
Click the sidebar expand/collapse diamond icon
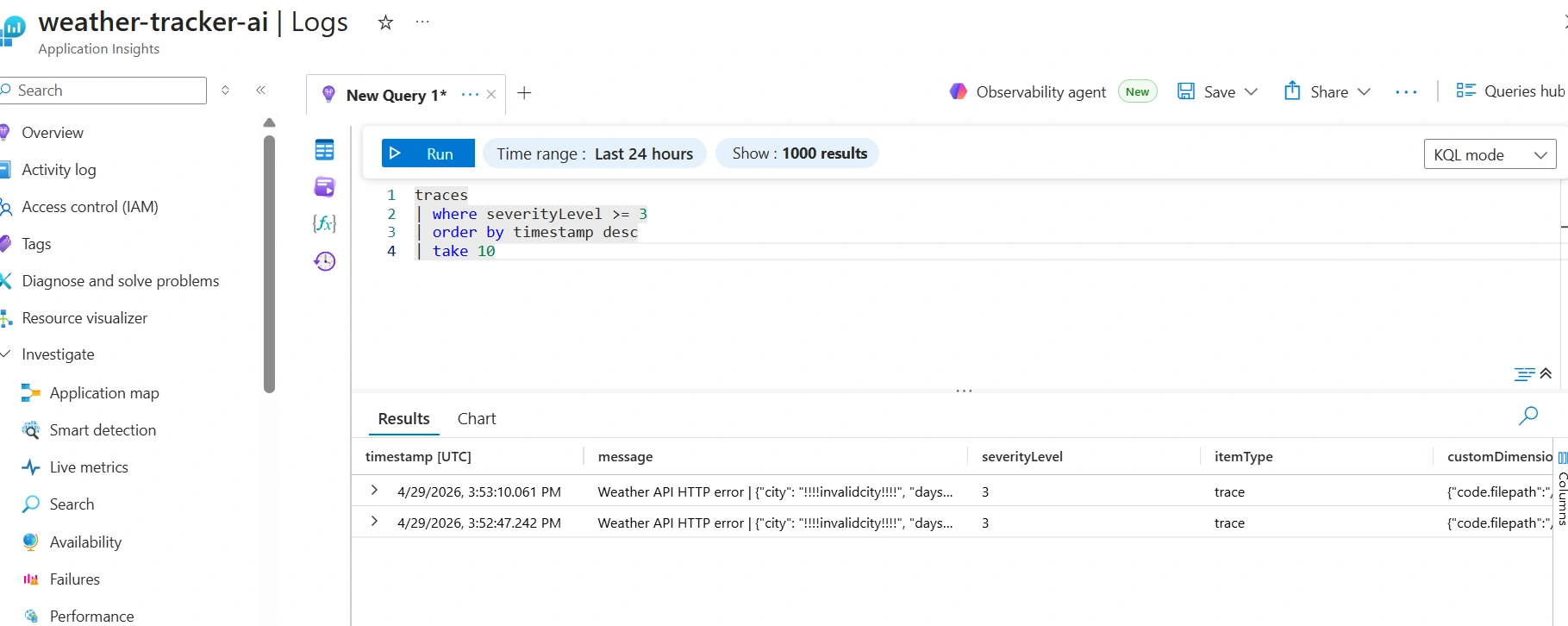tap(225, 90)
